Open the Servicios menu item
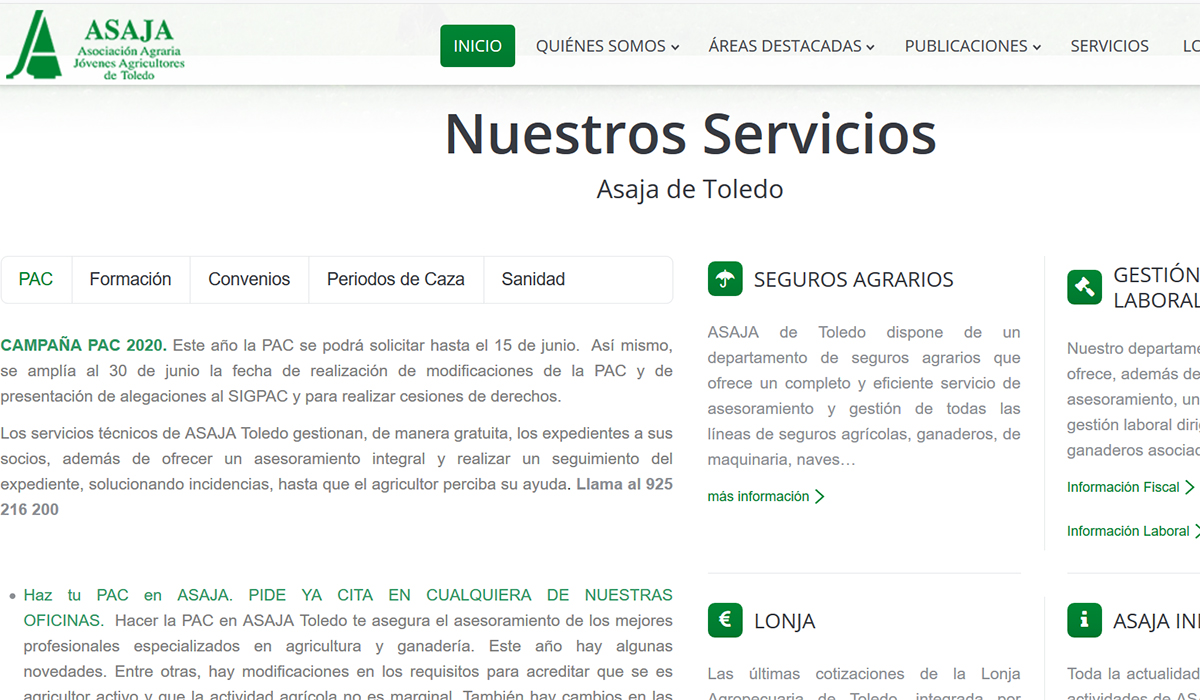This screenshot has width=1200, height=700. 1109,46
